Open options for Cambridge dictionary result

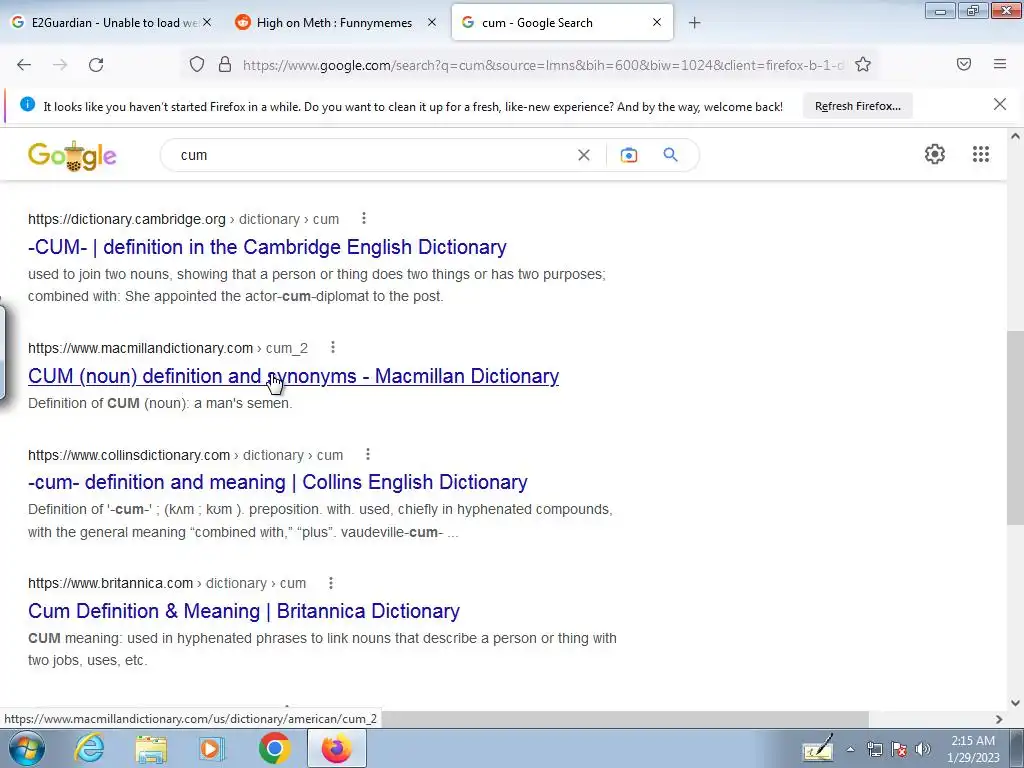coord(364,218)
